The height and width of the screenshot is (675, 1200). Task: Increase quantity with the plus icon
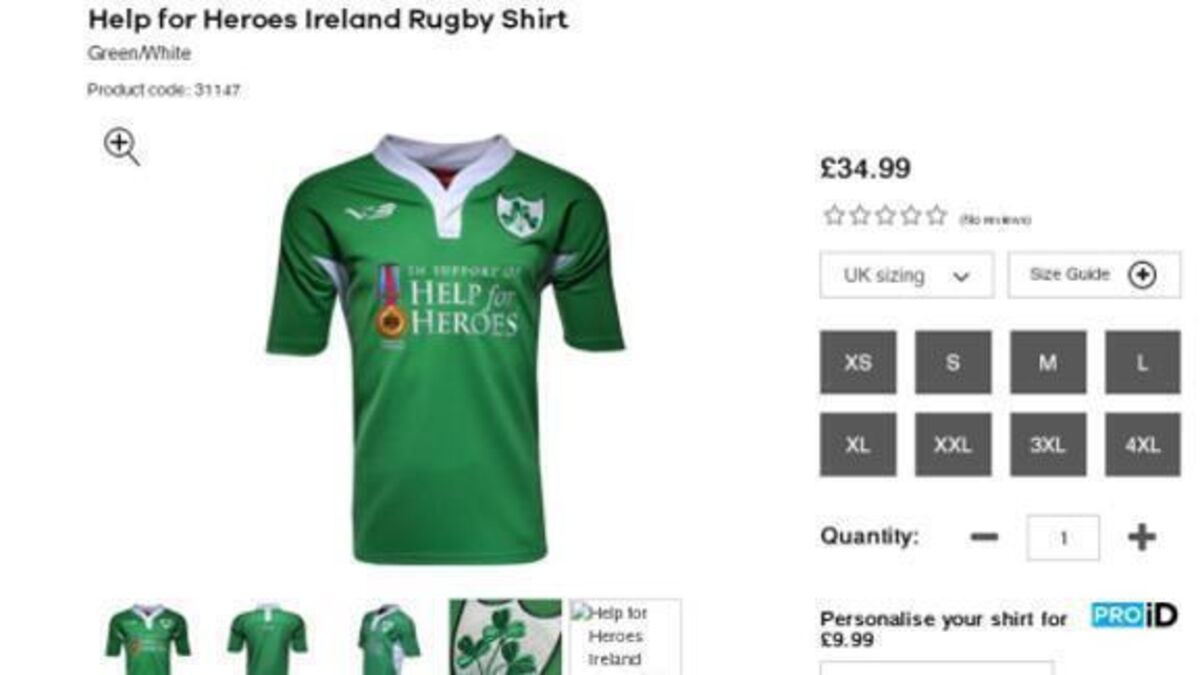click(x=1142, y=537)
